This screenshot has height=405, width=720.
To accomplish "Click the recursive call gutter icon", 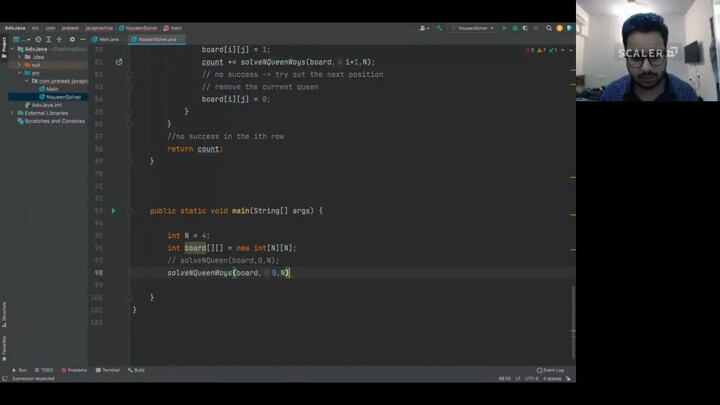I will click(x=119, y=62).
